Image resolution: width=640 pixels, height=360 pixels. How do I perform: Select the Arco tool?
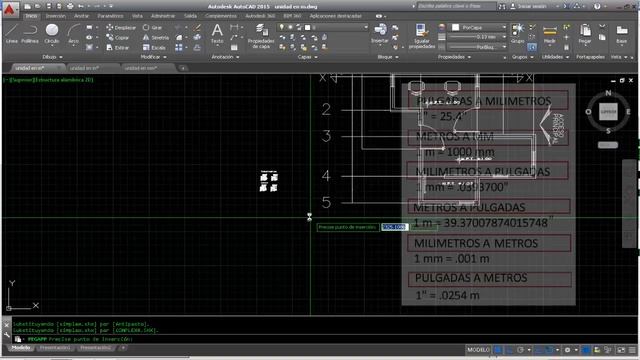(73, 33)
